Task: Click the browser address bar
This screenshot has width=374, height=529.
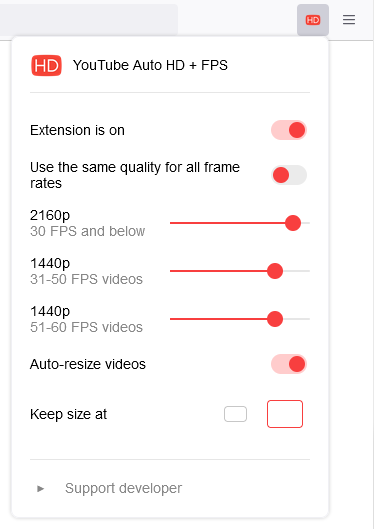Action: point(89,20)
